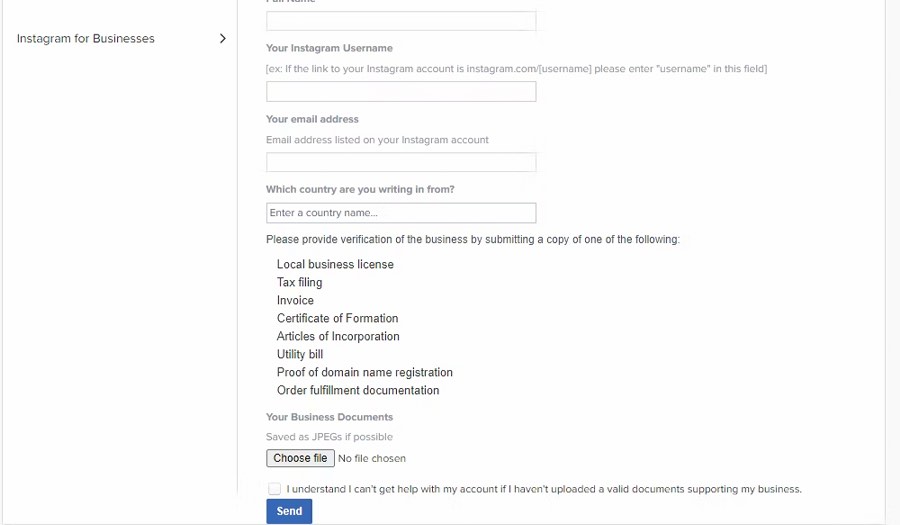
Task: Open the country name combo box
Action: [x=401, y=213]
